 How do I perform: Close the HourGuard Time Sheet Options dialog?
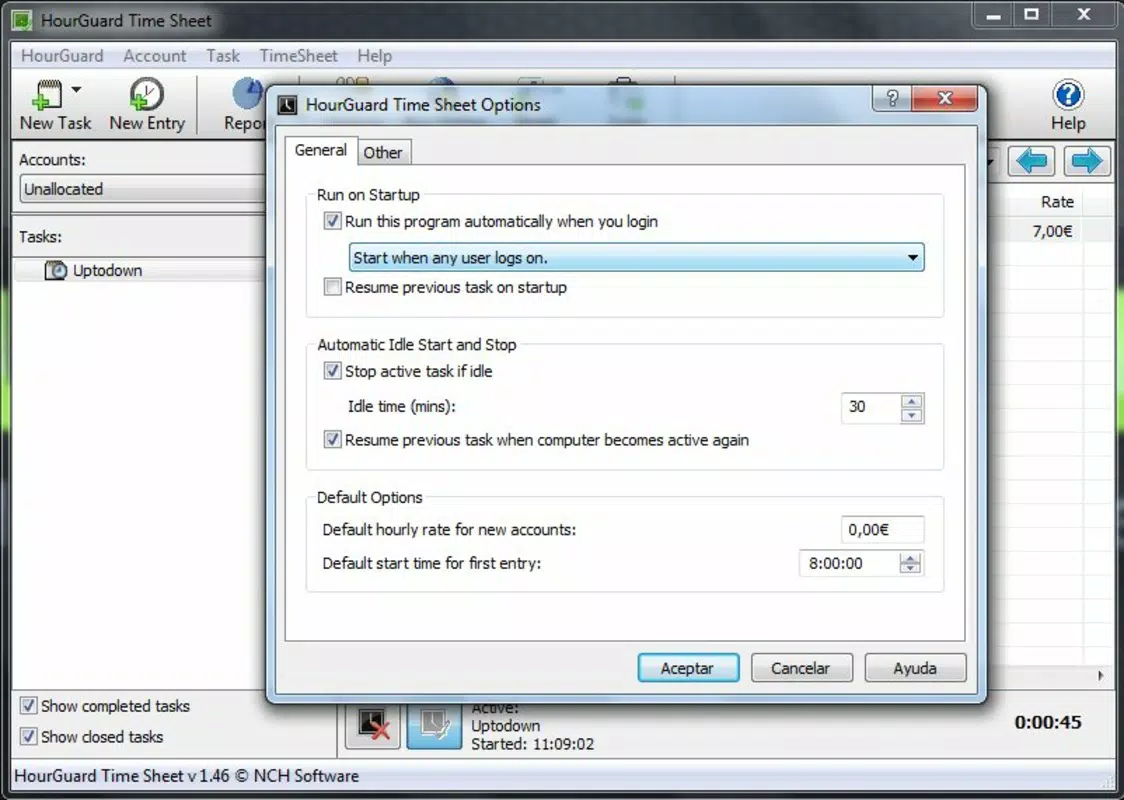[x=945, y=98]
